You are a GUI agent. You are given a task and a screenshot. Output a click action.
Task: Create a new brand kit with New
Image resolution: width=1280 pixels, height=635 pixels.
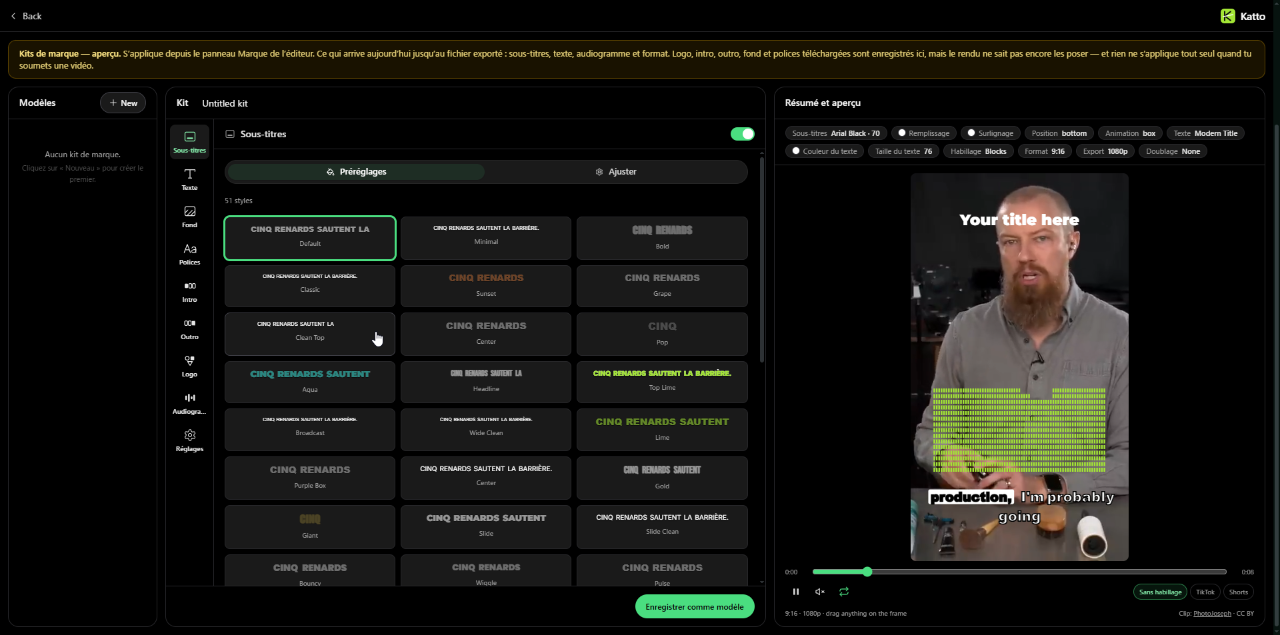[123, 103]
